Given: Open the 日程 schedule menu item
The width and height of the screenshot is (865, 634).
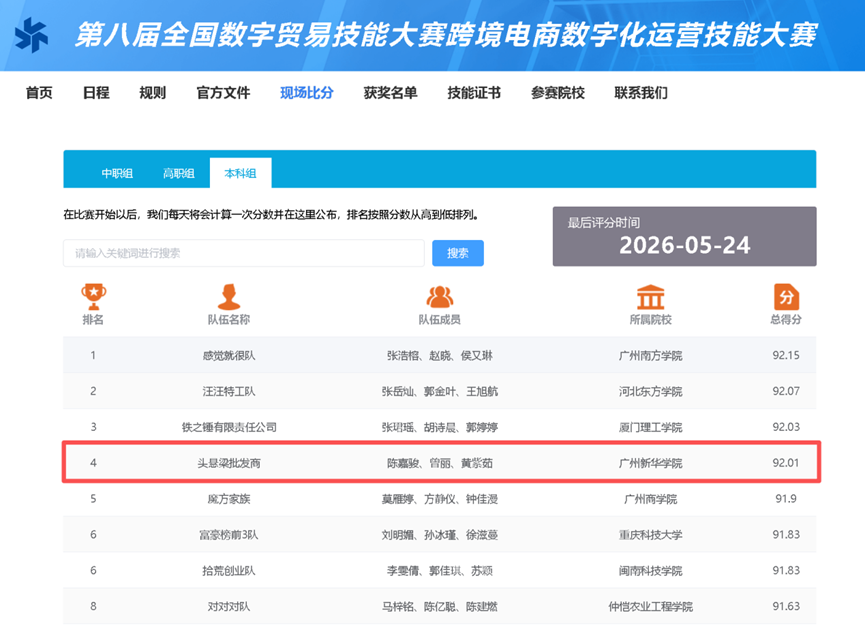Looking at the screenshot, I should (96, 93).
